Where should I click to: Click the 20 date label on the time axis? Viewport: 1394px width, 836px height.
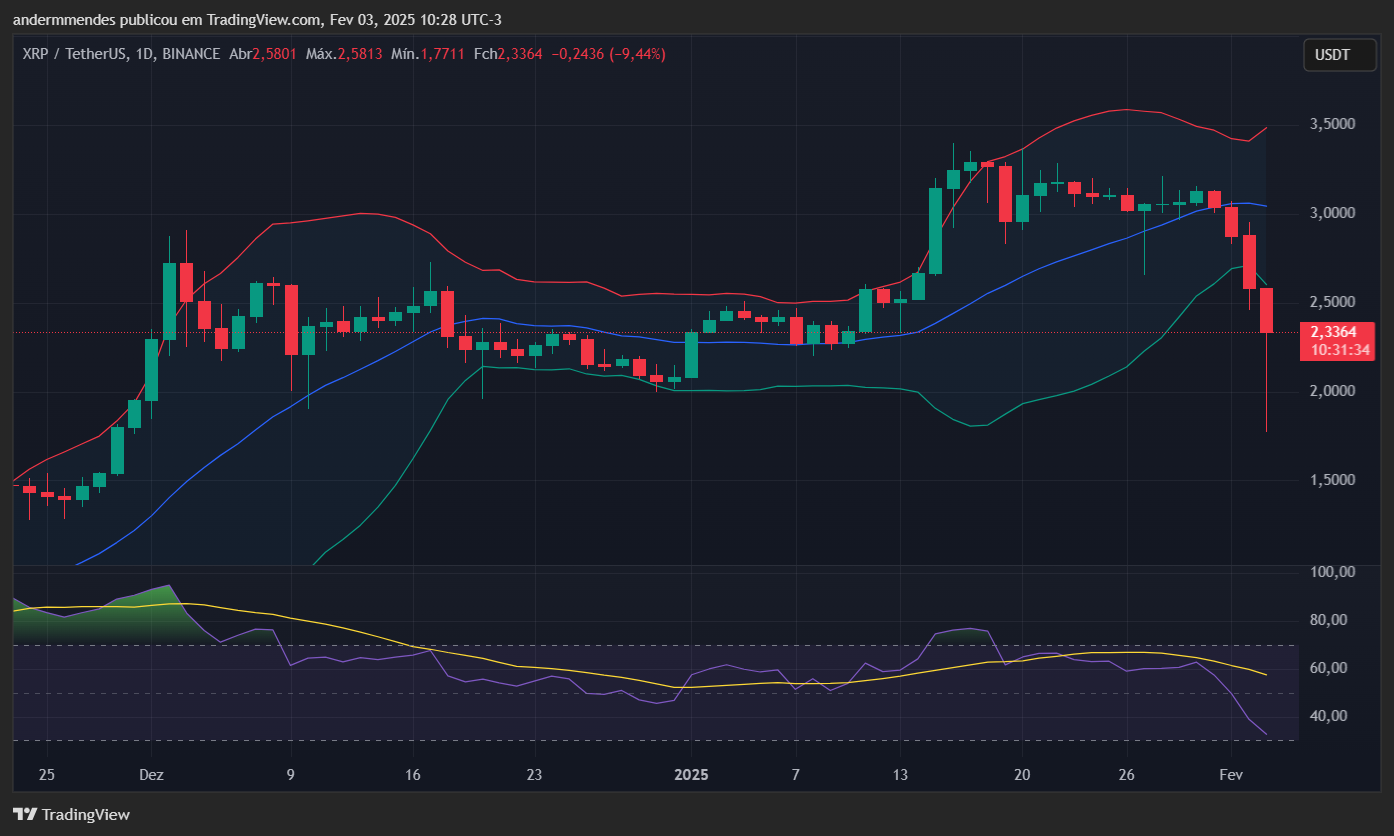(x=1022, y=775)
